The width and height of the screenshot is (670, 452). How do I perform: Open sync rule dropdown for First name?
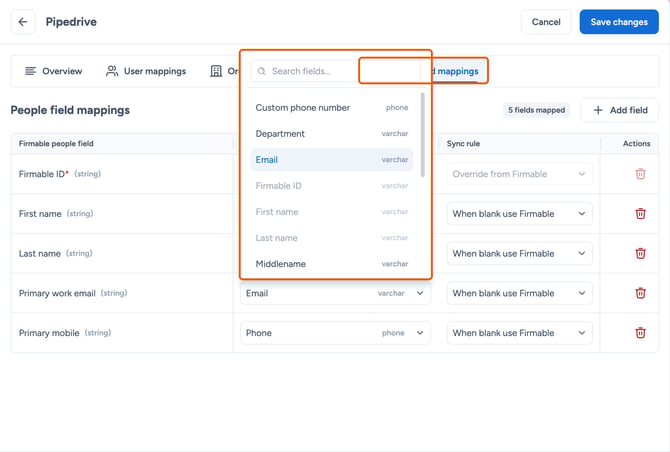pos(520,214)
